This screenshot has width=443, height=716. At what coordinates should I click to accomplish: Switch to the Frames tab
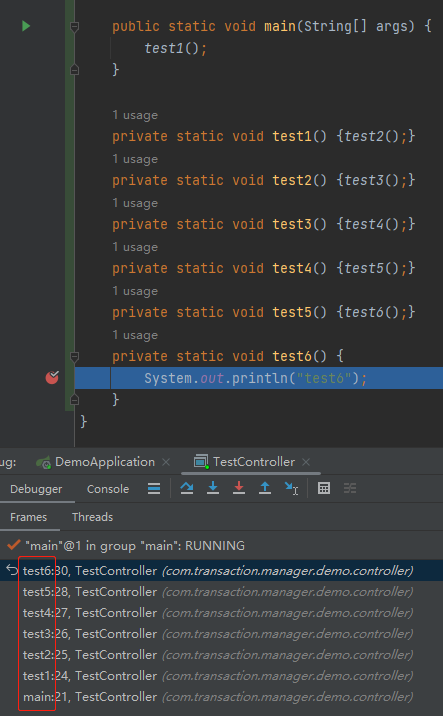[28, 517]
